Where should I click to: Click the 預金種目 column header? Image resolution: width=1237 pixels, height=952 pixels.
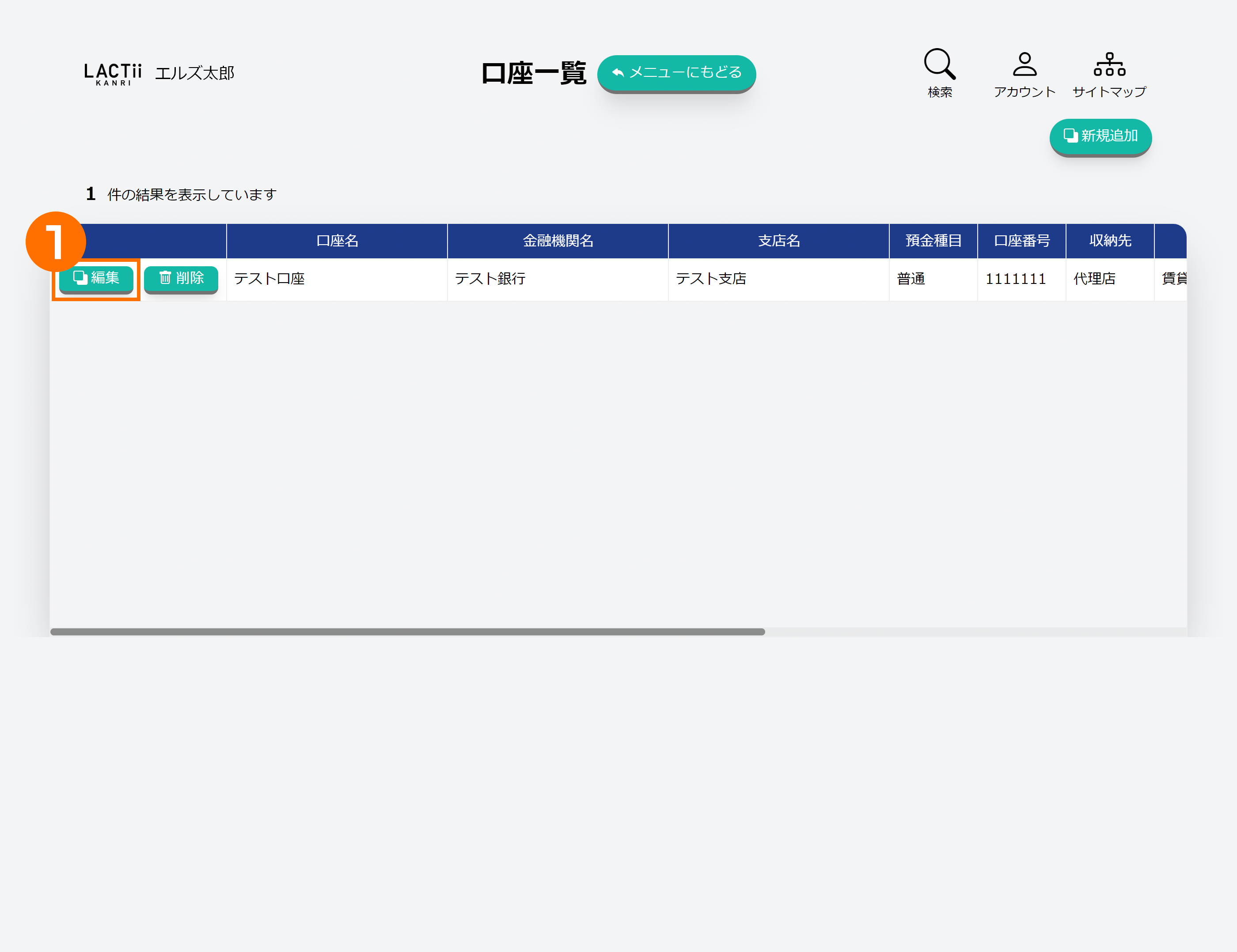point(933,241)
